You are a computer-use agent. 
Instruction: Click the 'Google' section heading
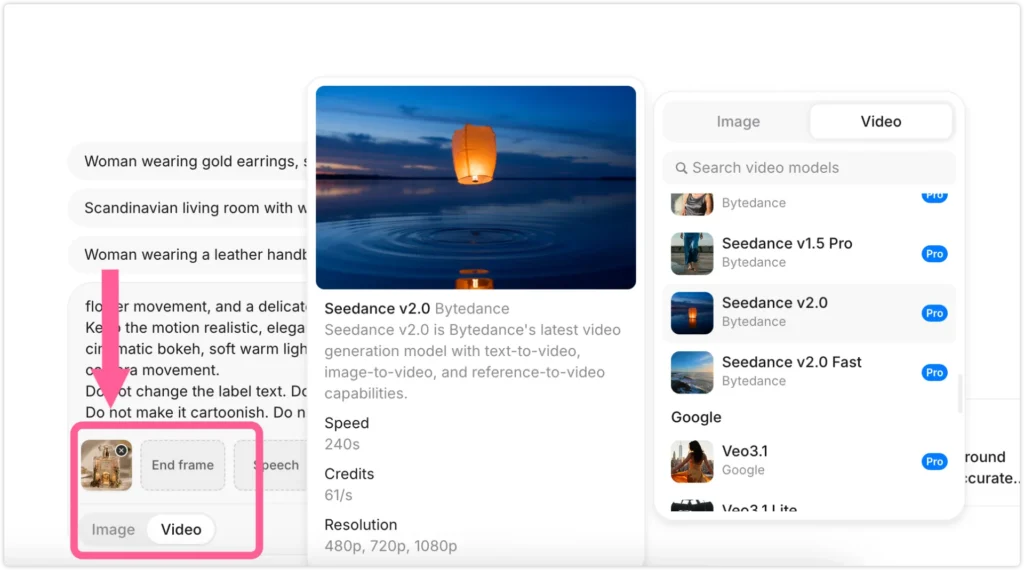(x=696, y=417)
